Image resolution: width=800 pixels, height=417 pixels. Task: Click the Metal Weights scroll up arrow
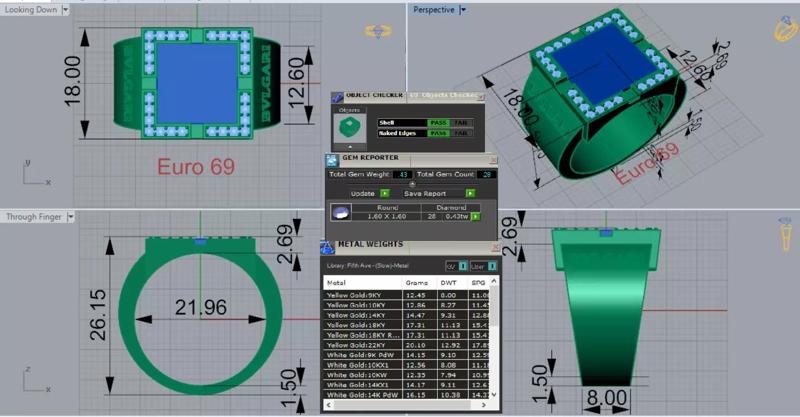point(493,281)
